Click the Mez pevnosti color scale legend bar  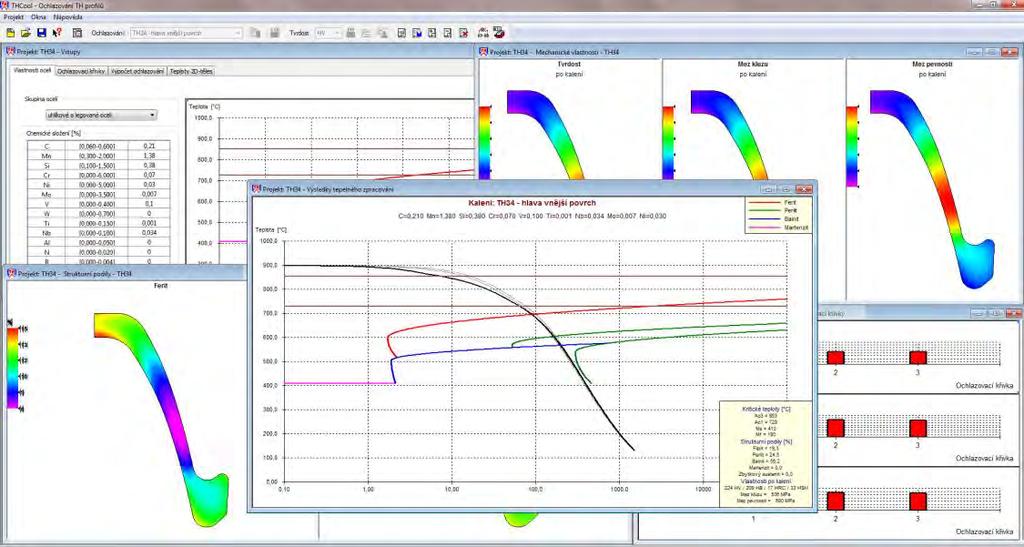[852, 146]
